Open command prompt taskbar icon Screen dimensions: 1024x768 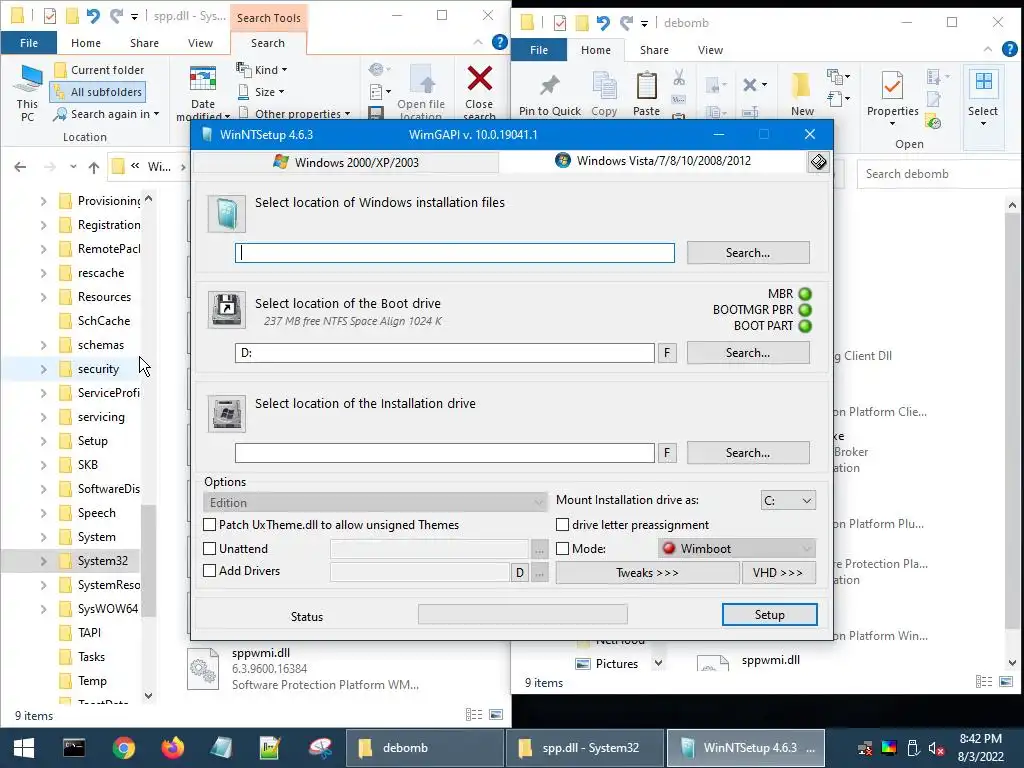(74, 748)
